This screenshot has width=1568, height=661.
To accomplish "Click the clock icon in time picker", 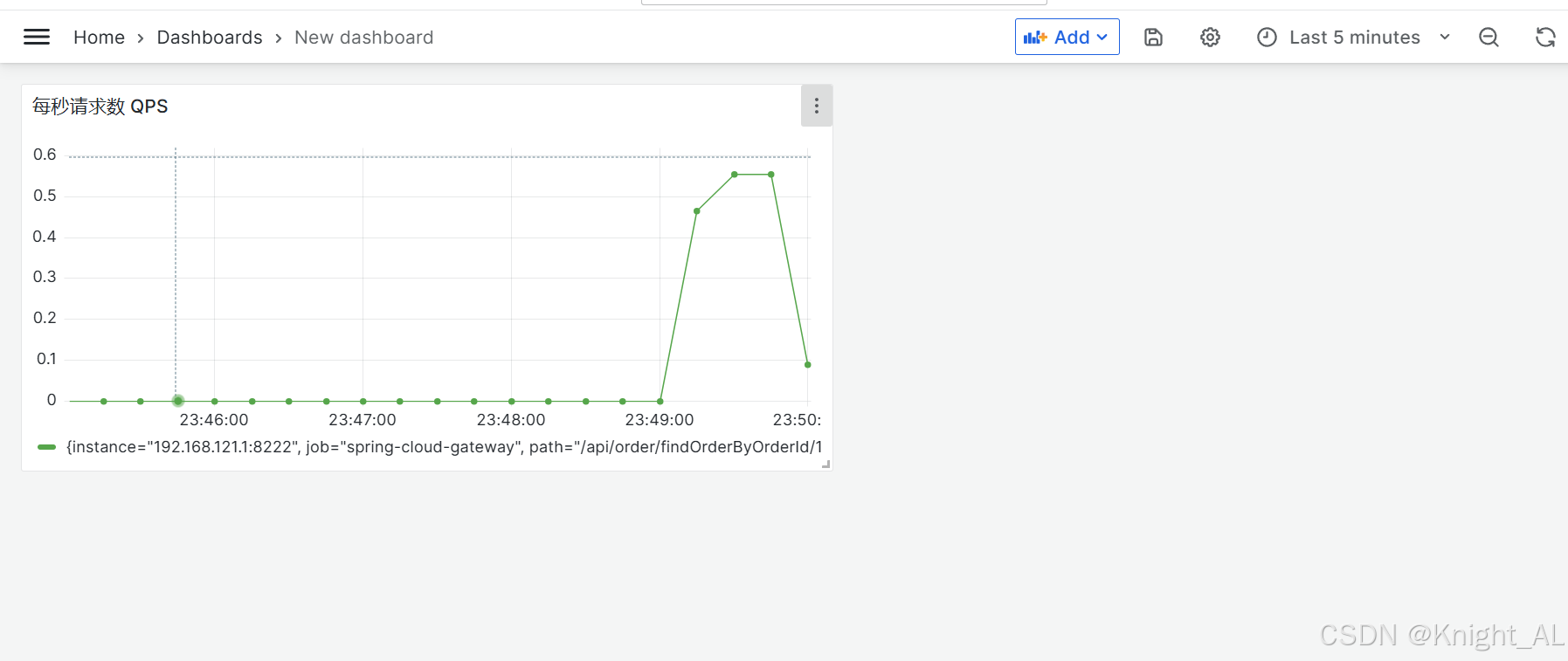I will pos(1267,37).
